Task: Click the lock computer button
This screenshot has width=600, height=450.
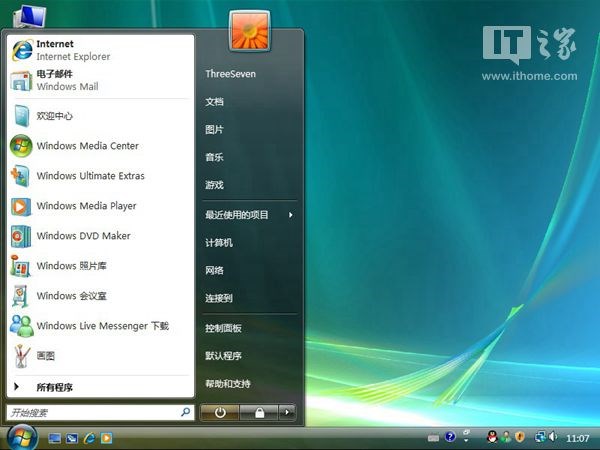Action: pos(259,412)
